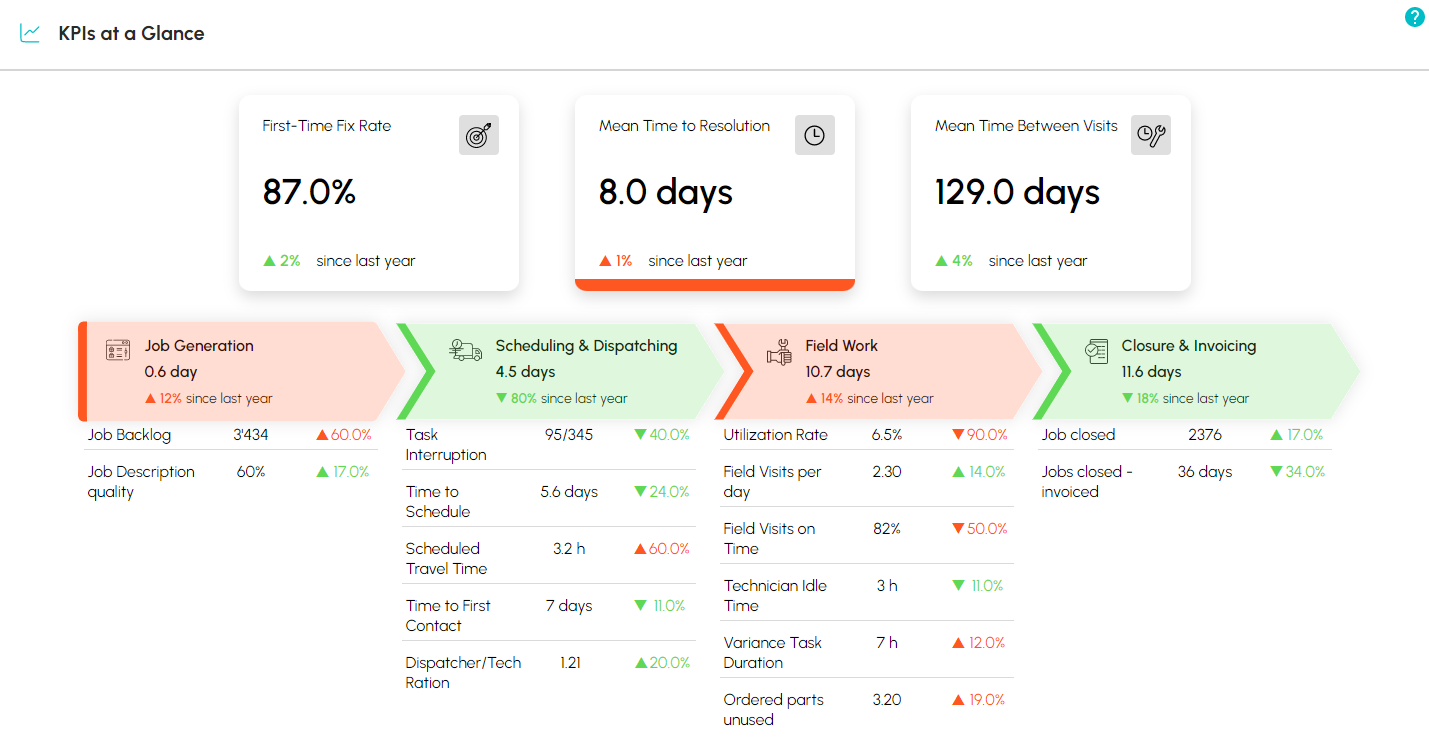Click the Ordered parts unused label
1429x749 pixels.
coord(774,710)
